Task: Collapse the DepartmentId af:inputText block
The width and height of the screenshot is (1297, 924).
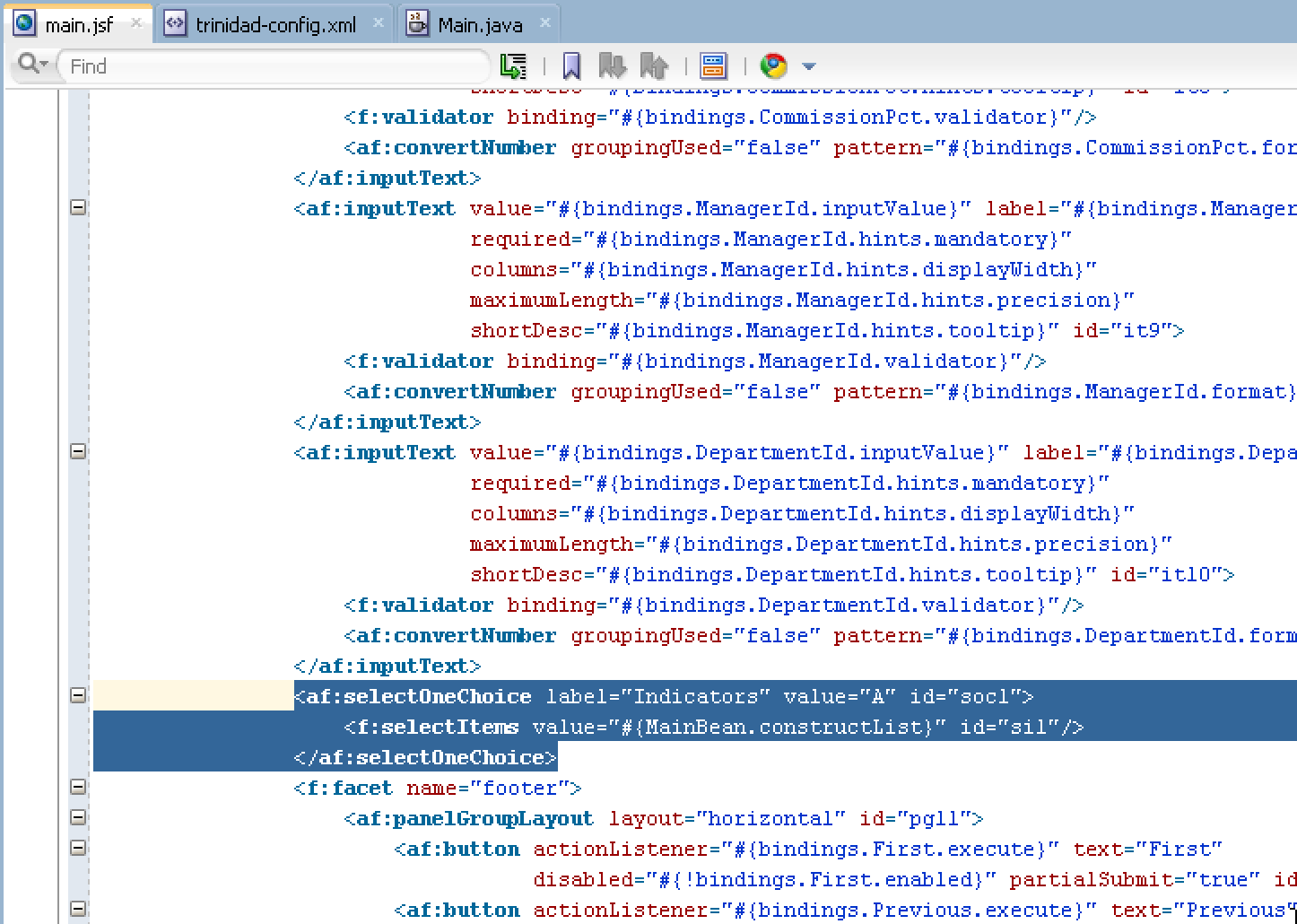Action: tap(78, 451)
